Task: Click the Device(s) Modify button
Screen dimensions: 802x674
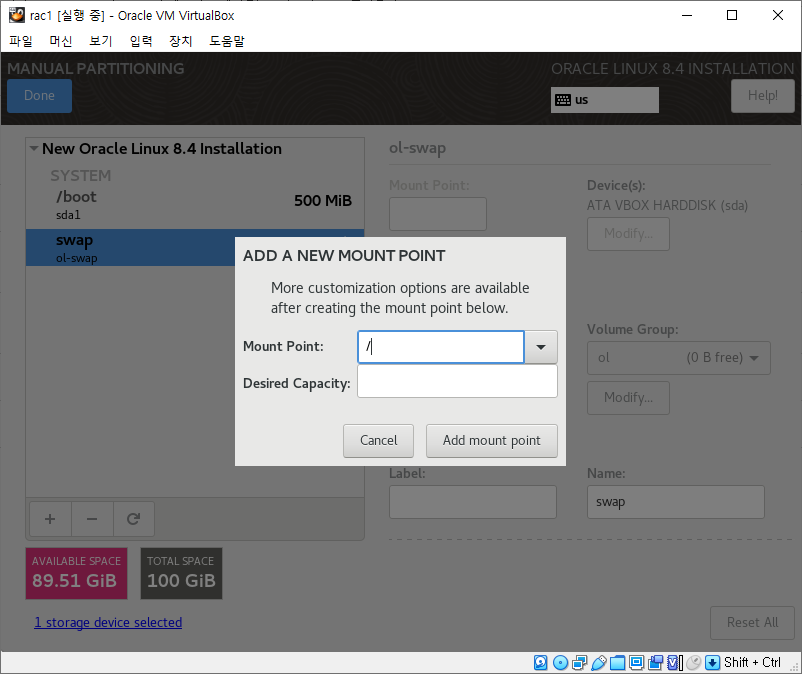Action: pos(628,234)
